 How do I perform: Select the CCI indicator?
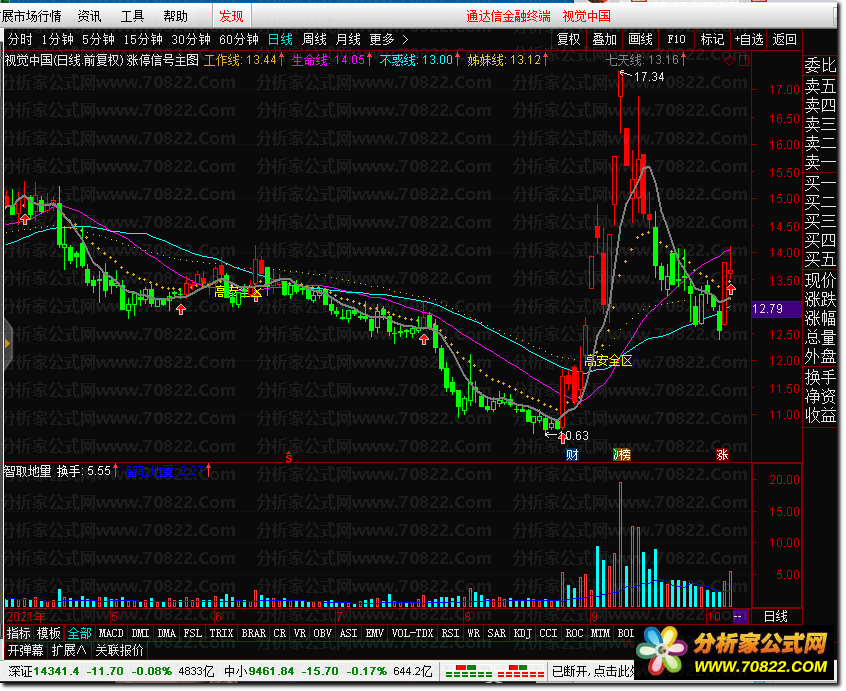549,633
